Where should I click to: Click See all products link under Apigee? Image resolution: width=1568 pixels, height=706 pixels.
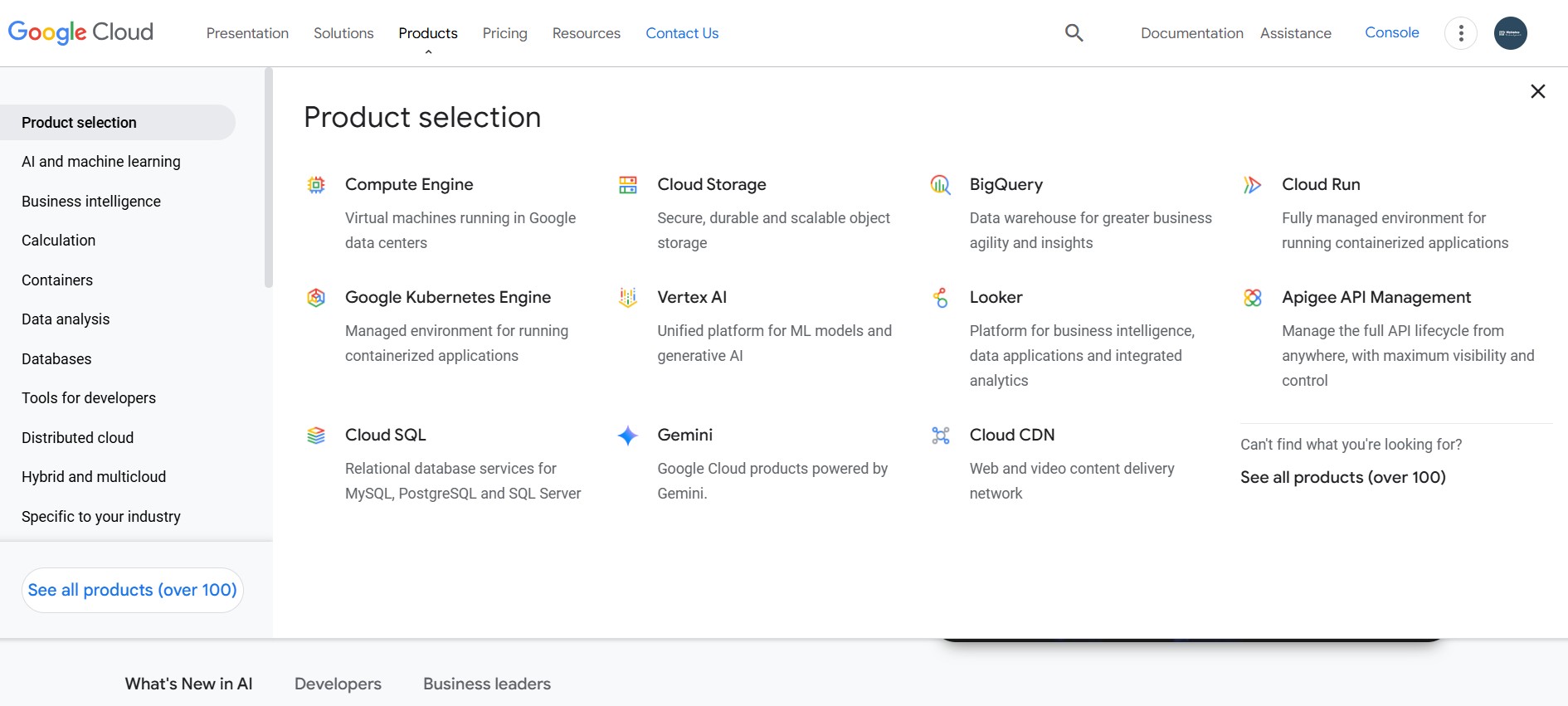coord(1343,477)
